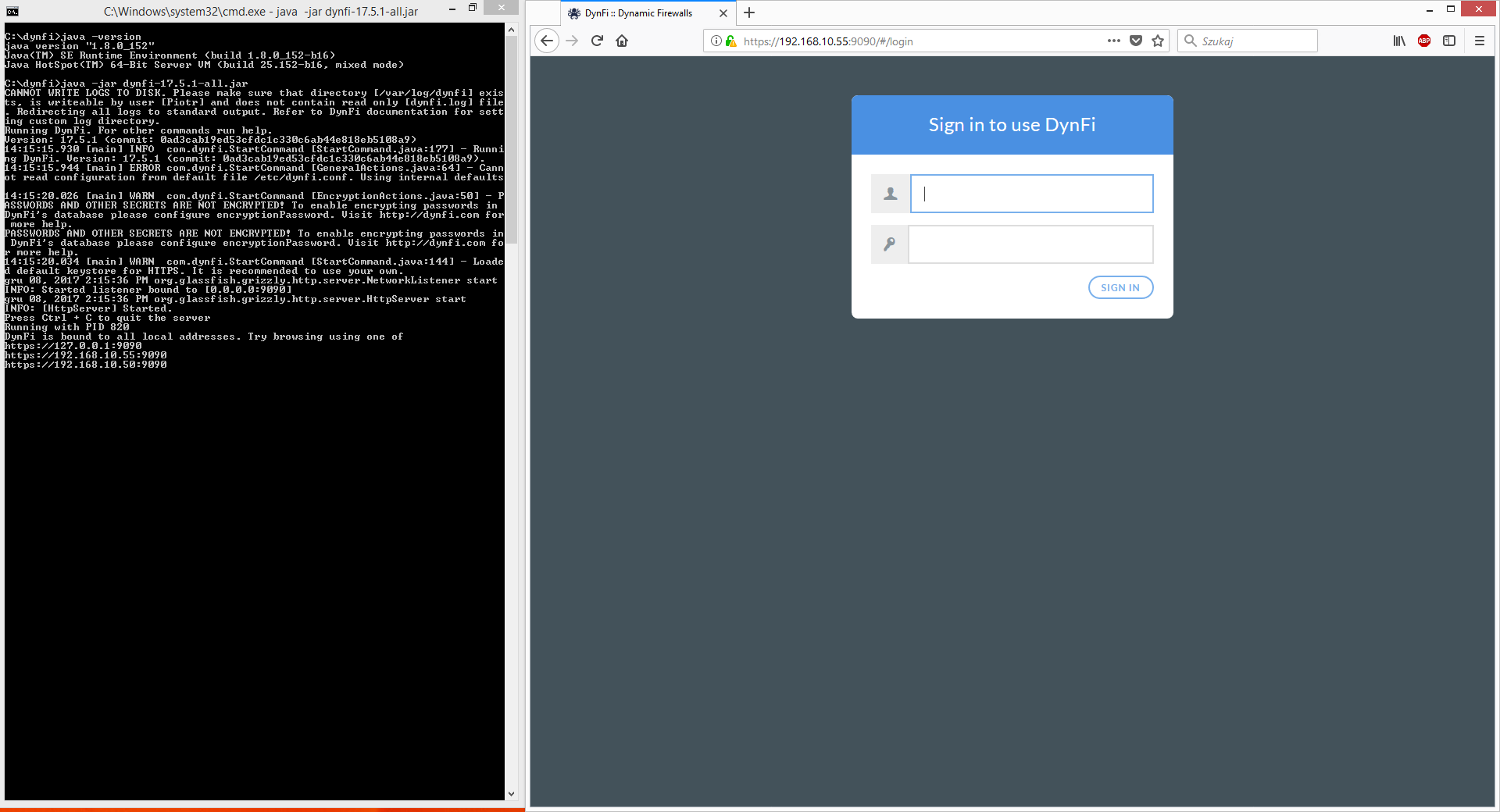Click cmd scrollbar up arrow
Viewport: 1500px width, 812px height.
tap(511, 30)
